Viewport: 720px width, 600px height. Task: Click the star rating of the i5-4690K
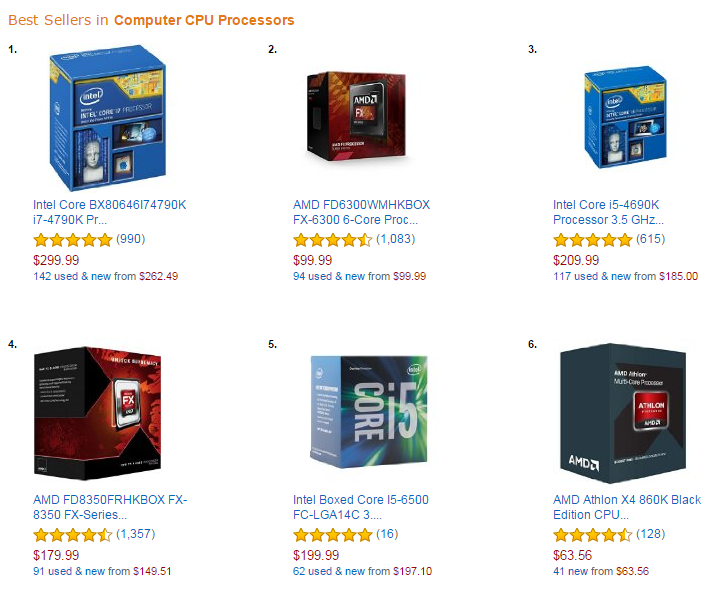click(593, 240)
